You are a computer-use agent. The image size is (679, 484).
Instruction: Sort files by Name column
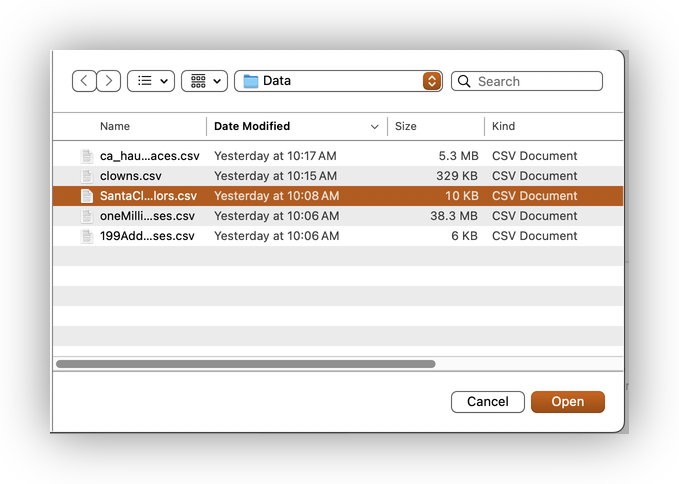(x=115, y=127)
